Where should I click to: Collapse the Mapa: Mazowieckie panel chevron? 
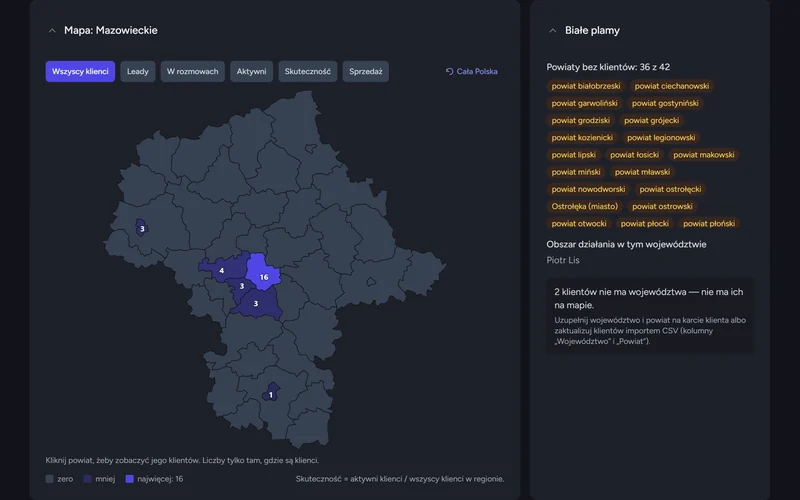52,31
